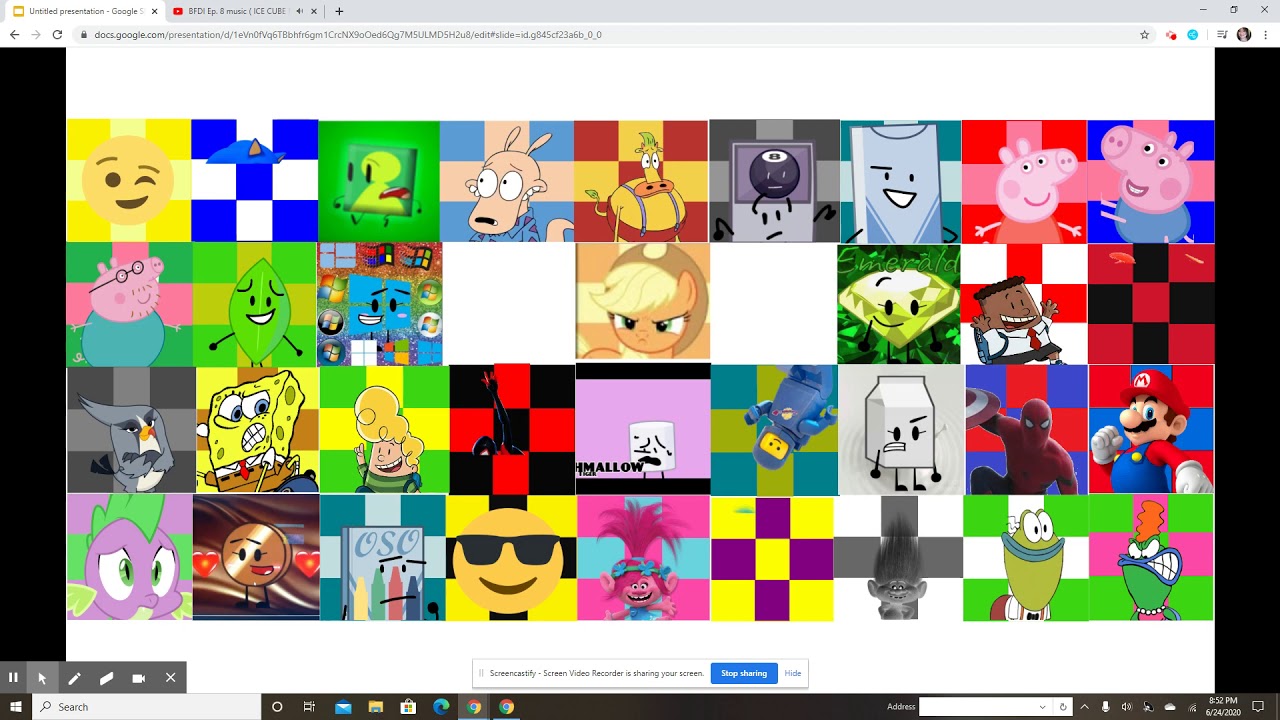Mute audio on the BFDI music tab
The image size is (1280, 720).
299,11
